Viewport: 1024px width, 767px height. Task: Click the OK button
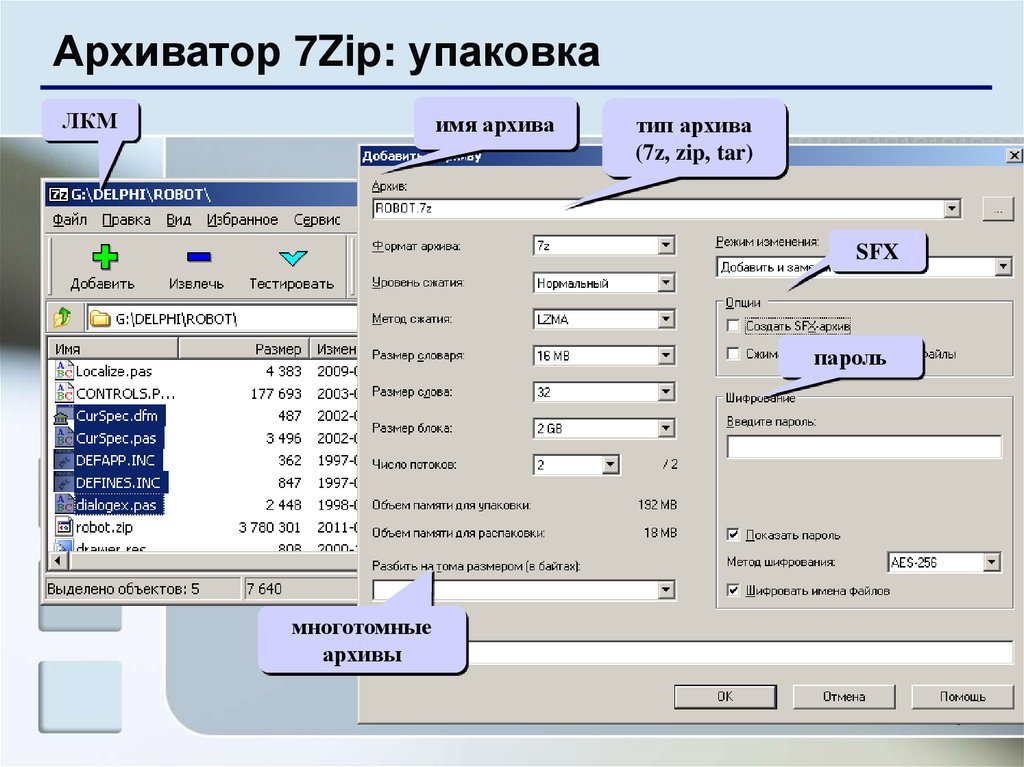point(725,696)
